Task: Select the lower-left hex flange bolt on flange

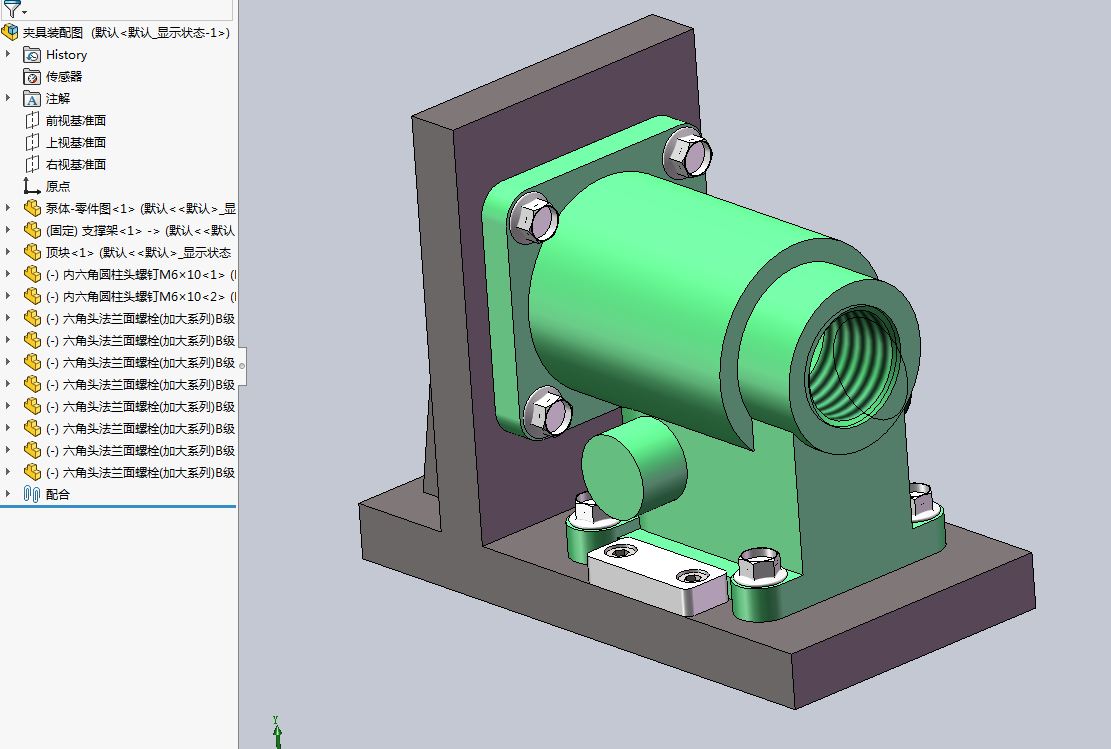Action: (x=547, y=411)
